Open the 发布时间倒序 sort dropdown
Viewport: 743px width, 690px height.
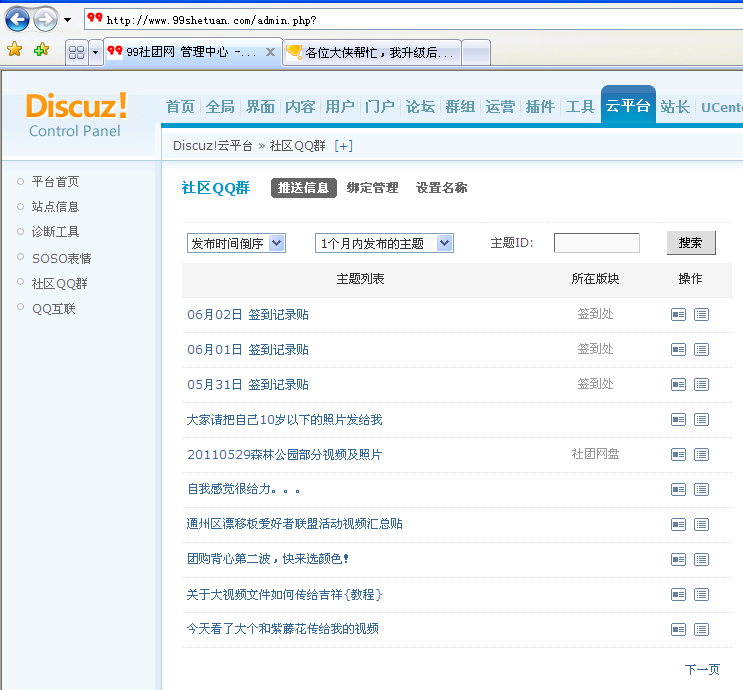coord(236,243)
